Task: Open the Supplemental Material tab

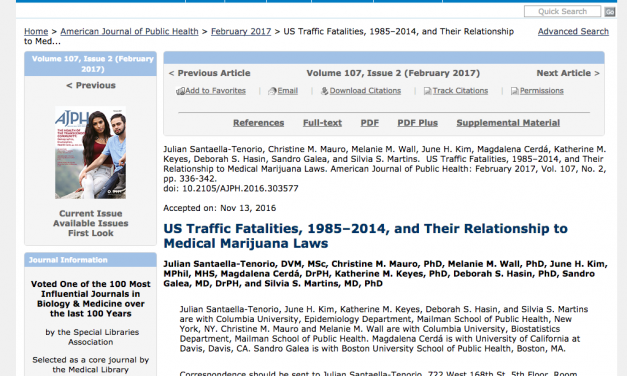Action: point(508,123)
